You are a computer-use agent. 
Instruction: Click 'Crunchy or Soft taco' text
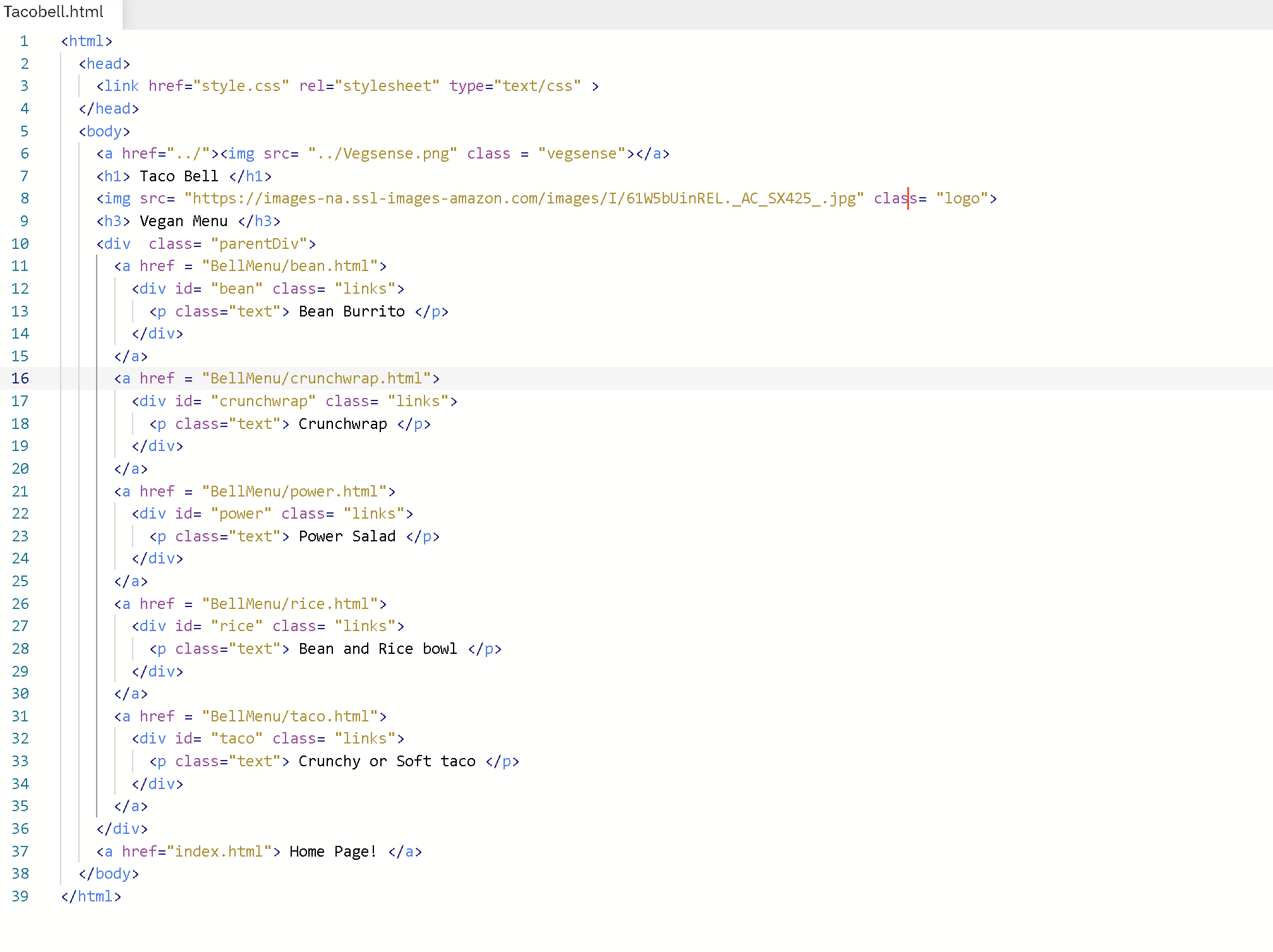387,761
